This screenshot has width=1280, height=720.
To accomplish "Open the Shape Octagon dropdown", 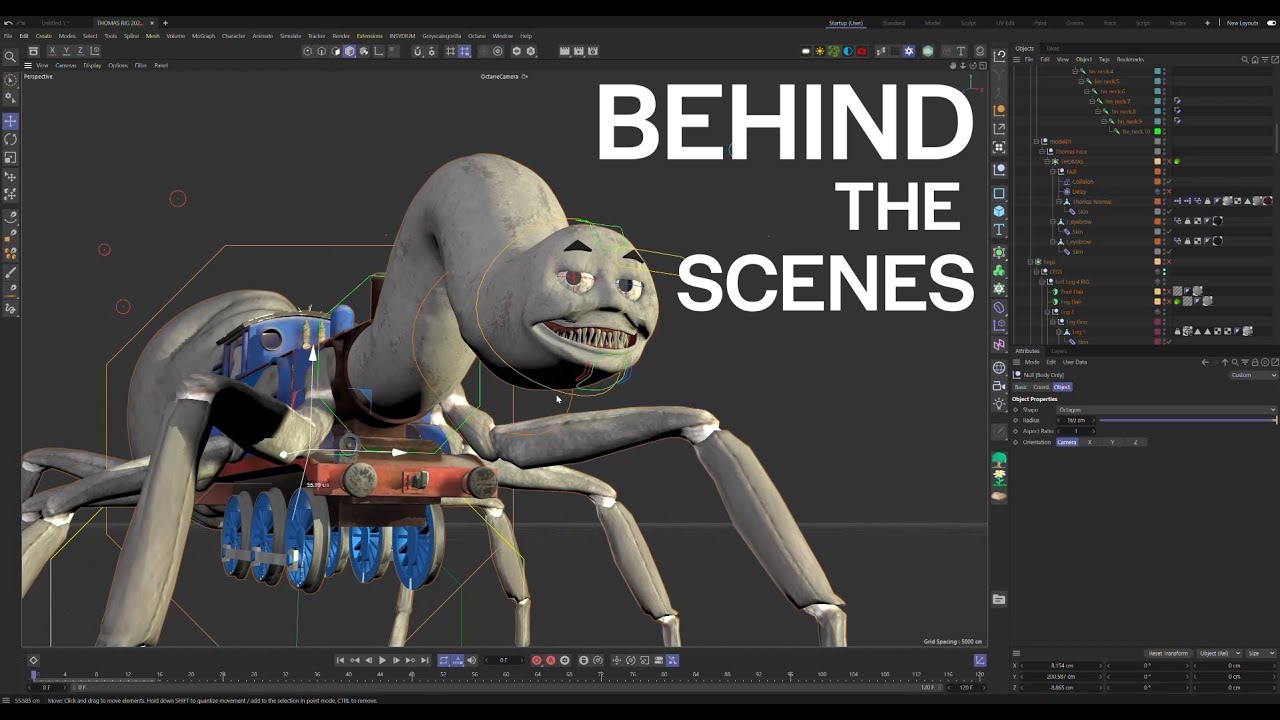I will [x=1166, y=410].
